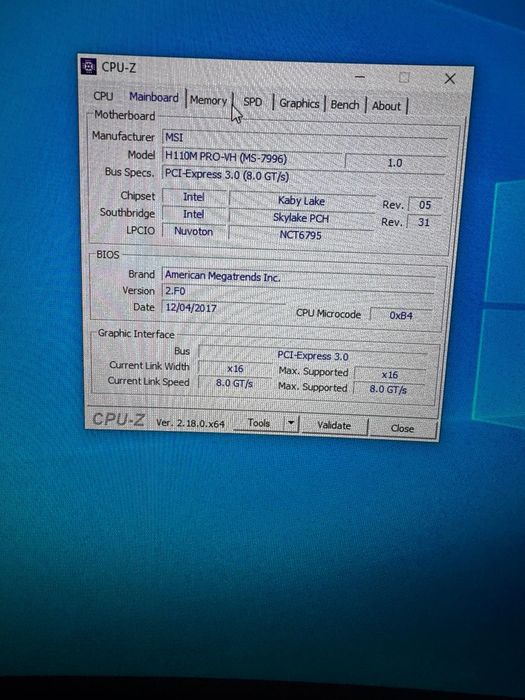Click Current Link Width x16 value
525x700 pixels.
point(235,369)
